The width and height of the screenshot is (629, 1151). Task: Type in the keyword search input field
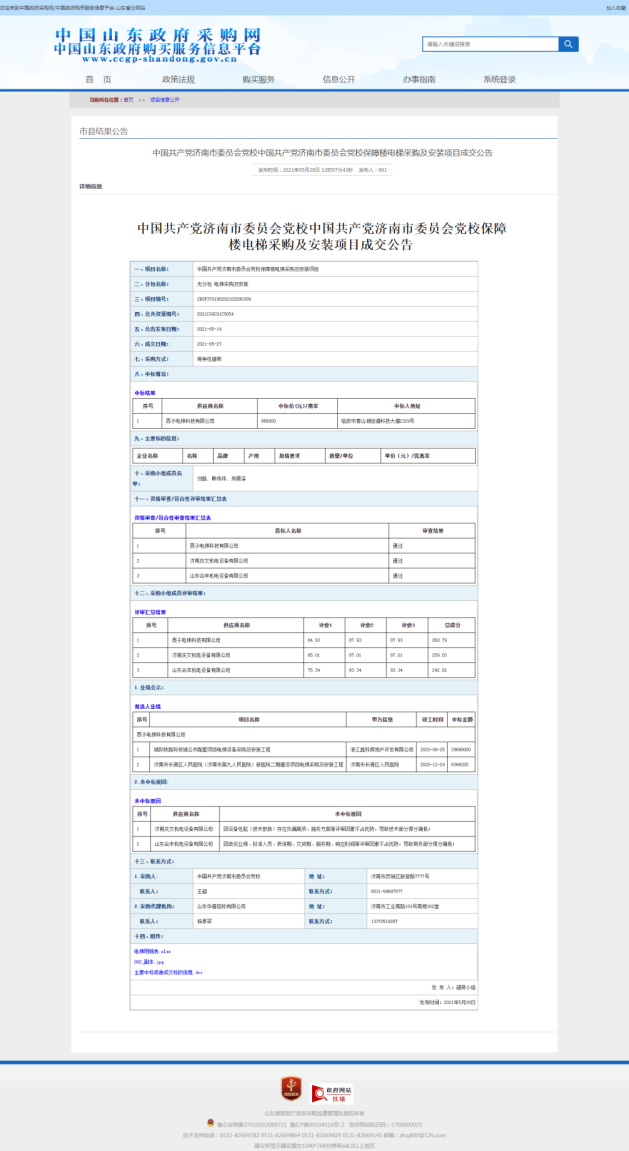tap(490, 44)
